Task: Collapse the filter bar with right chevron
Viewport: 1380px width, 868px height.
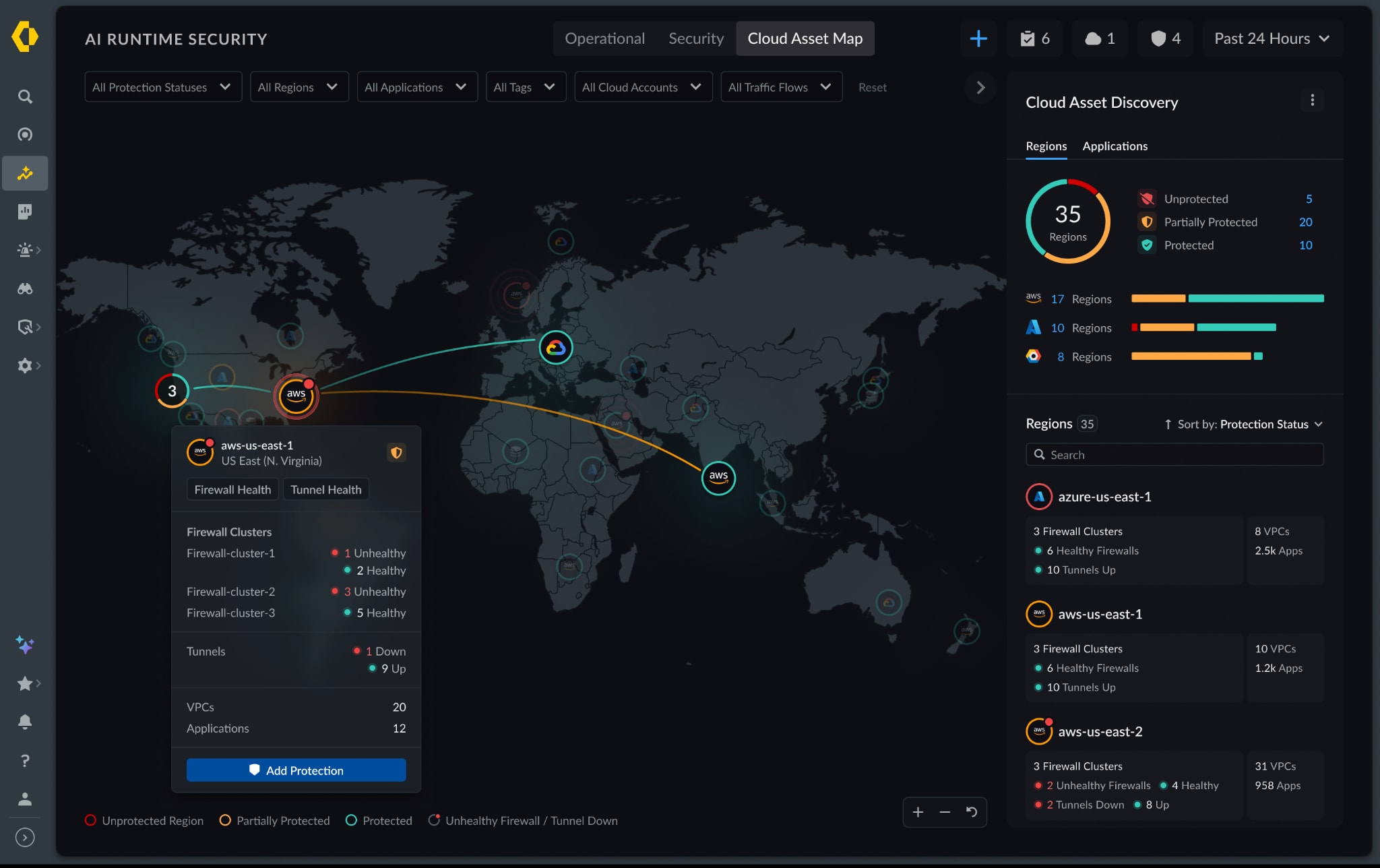Action: [x=980, y=88]
